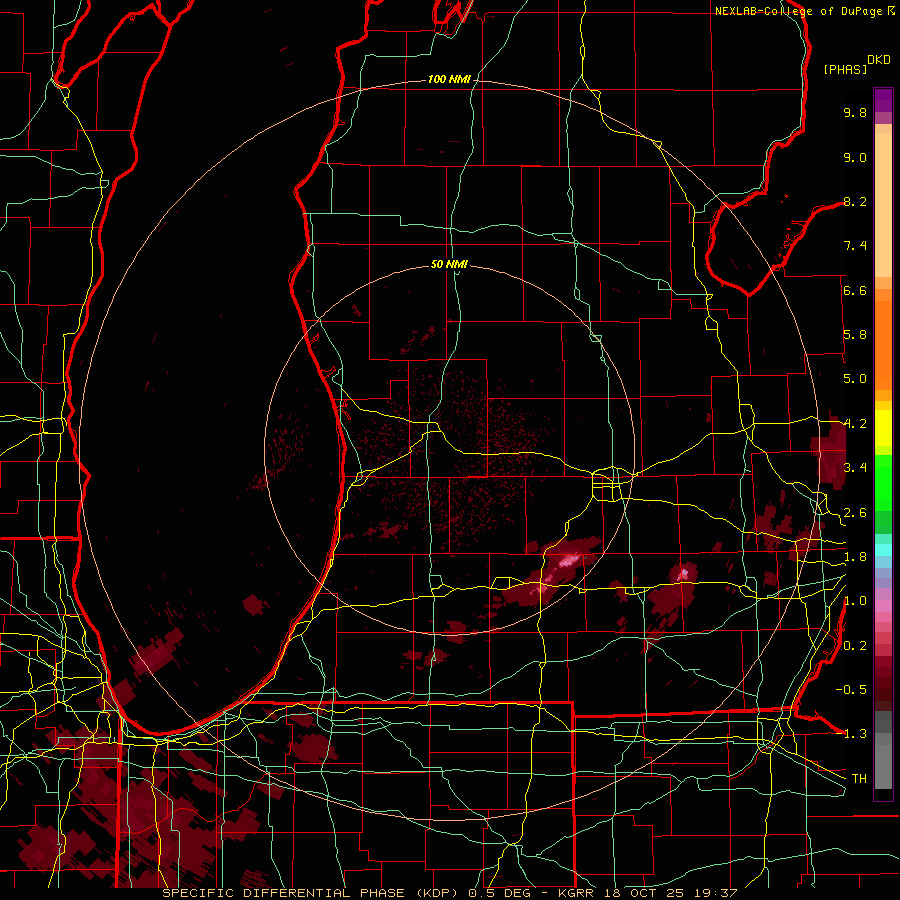This screenshot has width=900, height=900.
Task: Click the 2.6 scale value
Action: click(x=855, y=512)
